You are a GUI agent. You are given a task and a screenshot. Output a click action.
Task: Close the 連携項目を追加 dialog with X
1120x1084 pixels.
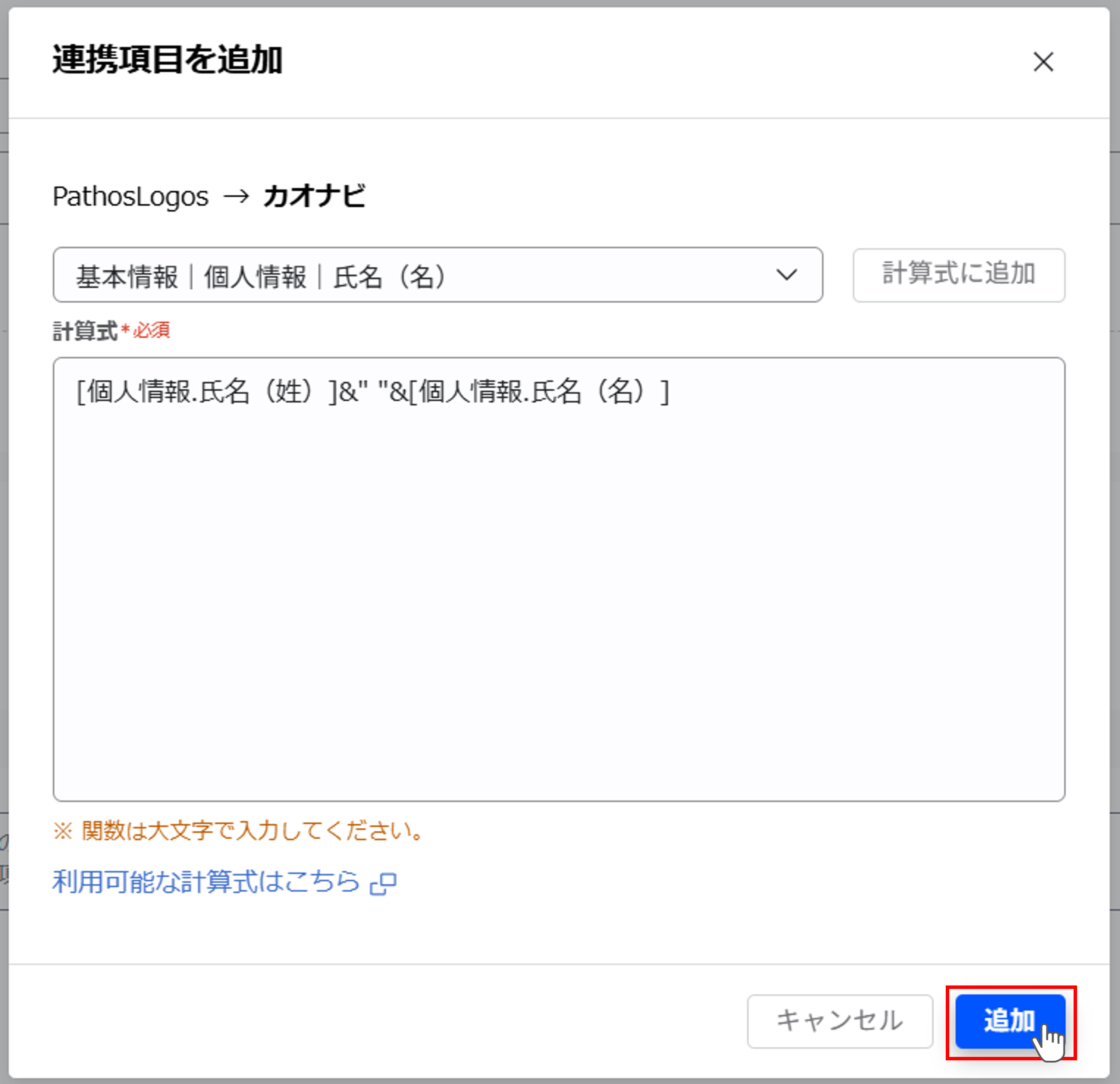pos(1043,62)
